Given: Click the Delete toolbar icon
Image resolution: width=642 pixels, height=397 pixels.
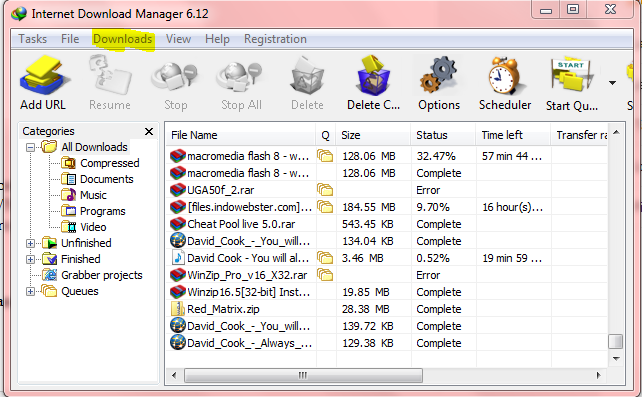Looking at the screenshot, I should [x=307, y=76].
